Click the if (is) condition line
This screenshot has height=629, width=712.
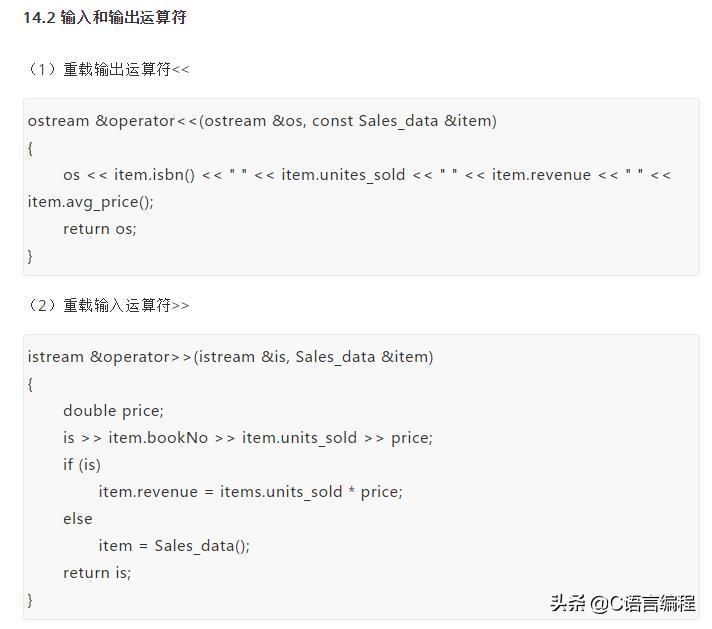click(82, 465)
